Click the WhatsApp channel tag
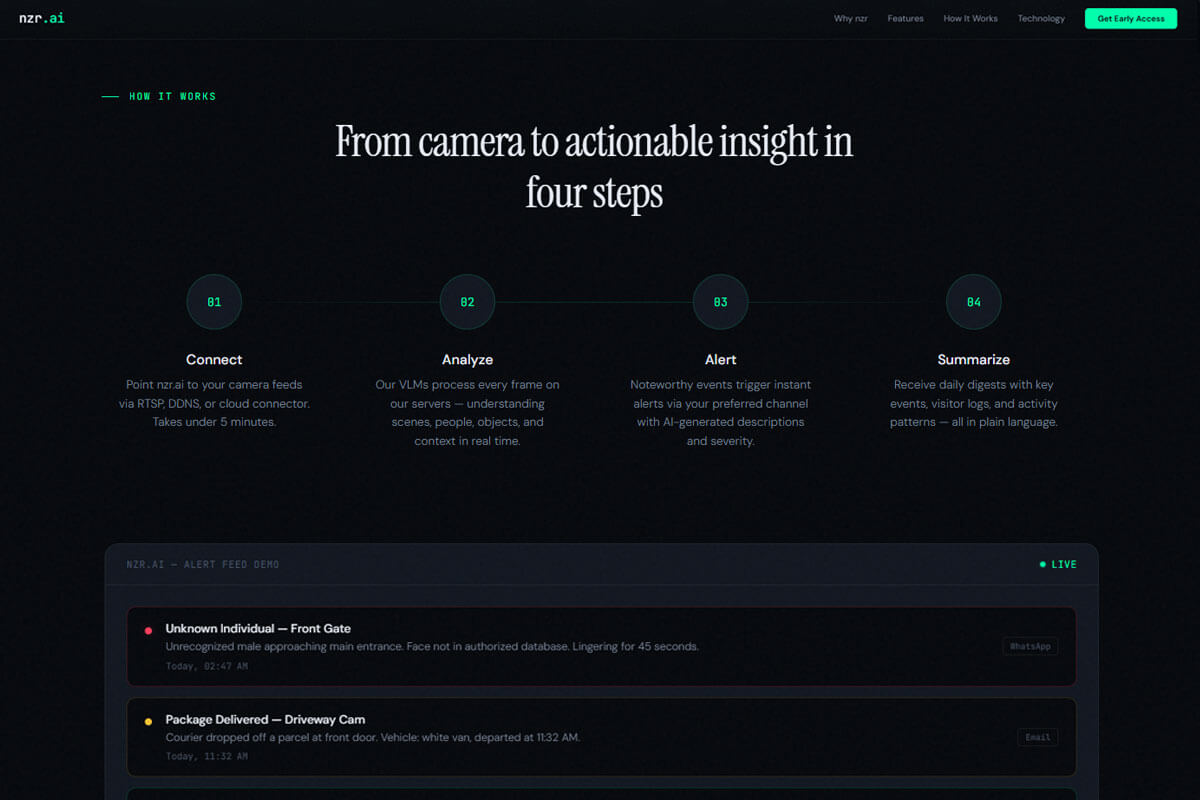The height and width of the screenshot is (800, 1200). coord(1030,646)
